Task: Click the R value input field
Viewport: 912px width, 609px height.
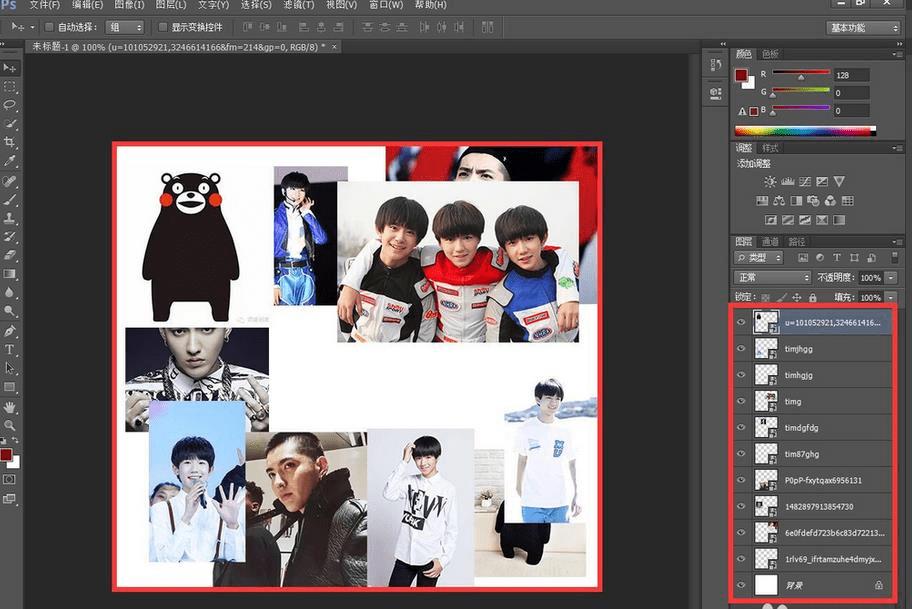Action: pos(850,75)
